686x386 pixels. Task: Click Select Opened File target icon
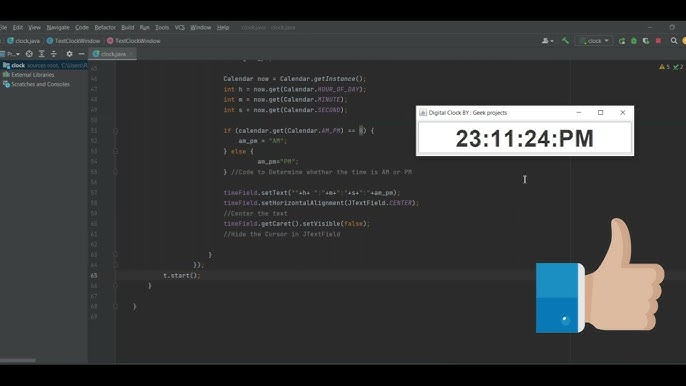coord(29,54)
